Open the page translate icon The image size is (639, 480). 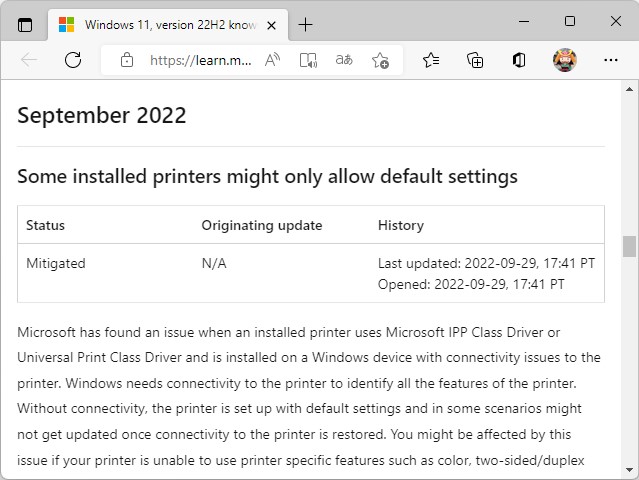(x=344, y=60)
